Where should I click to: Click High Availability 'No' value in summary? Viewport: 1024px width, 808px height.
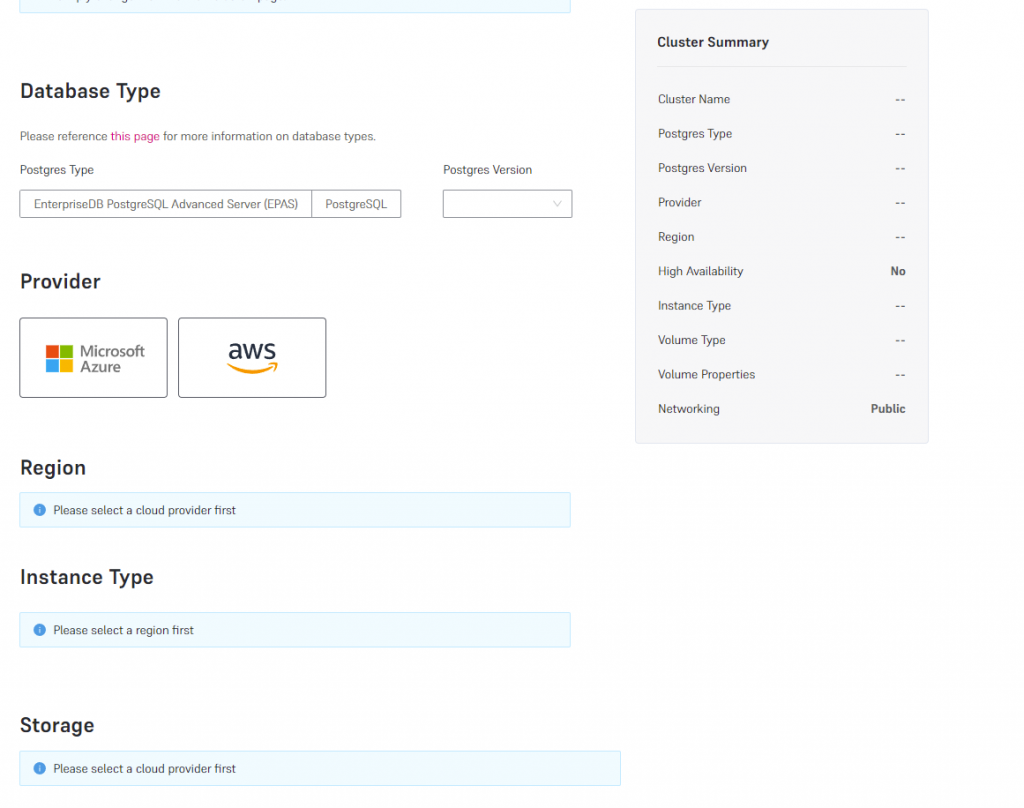[x=897, y=271]
